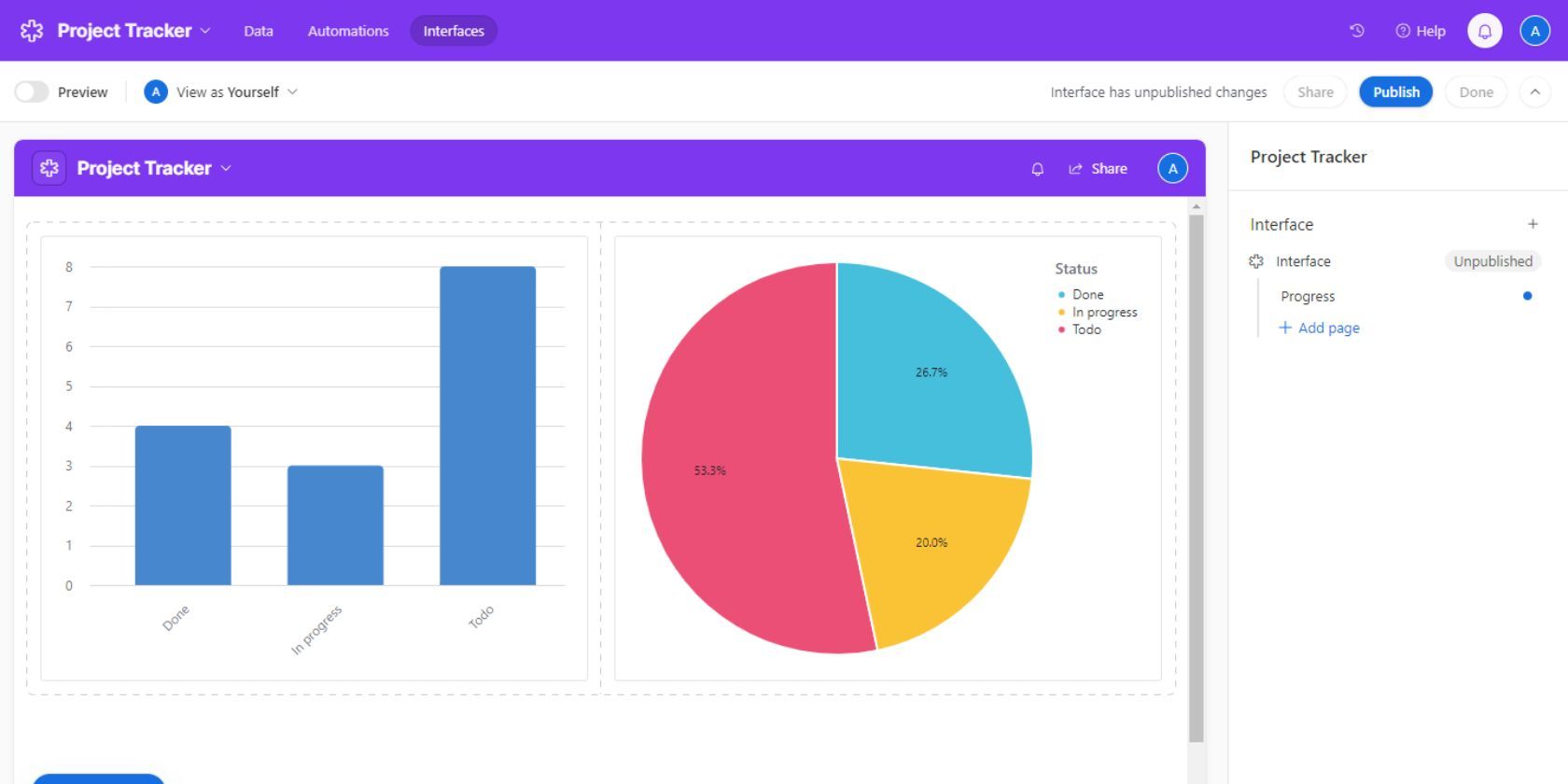This screenshot has width=1568, height=784.
Task: Open the Project Tracker base name dropdown
Action: tap(133, 31)
